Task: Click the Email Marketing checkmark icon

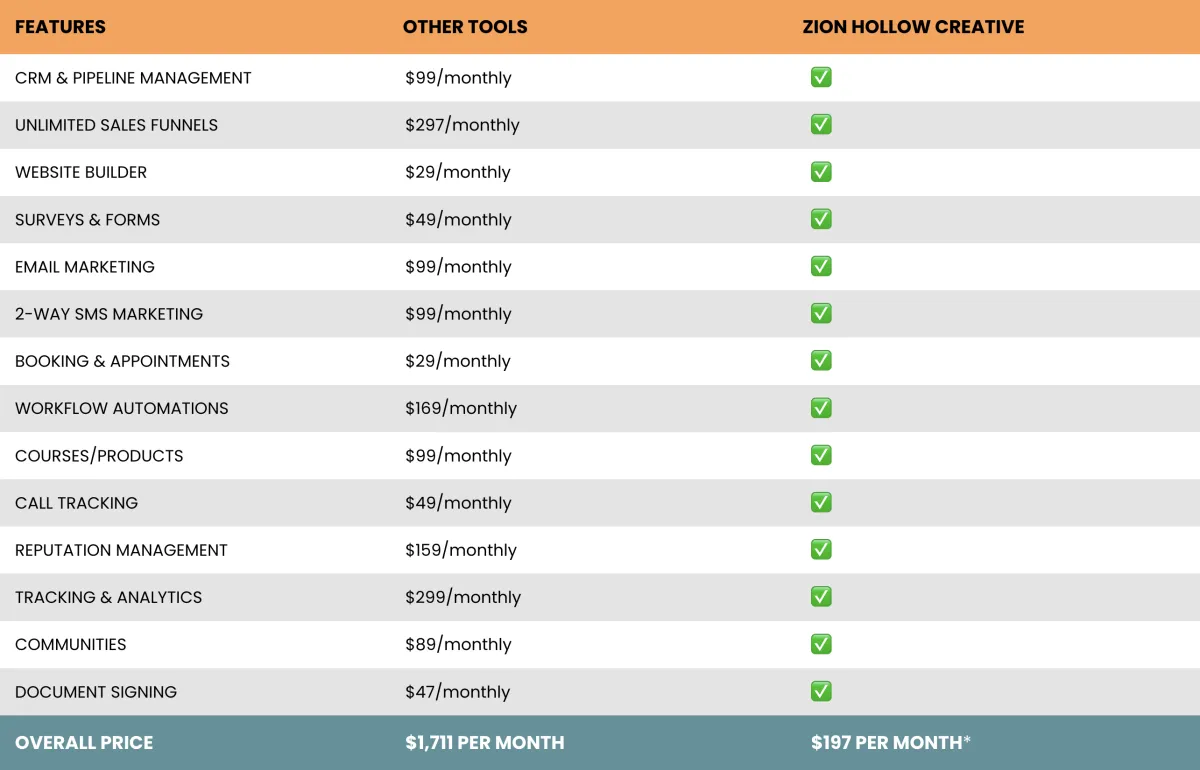Action: click(x=821, y=266)
